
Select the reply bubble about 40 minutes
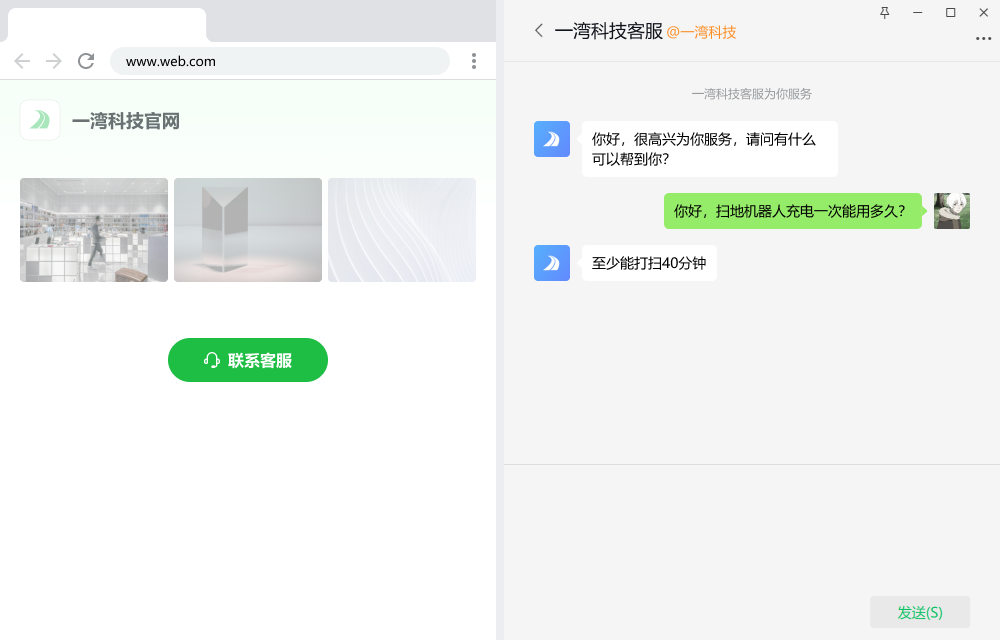649,263
